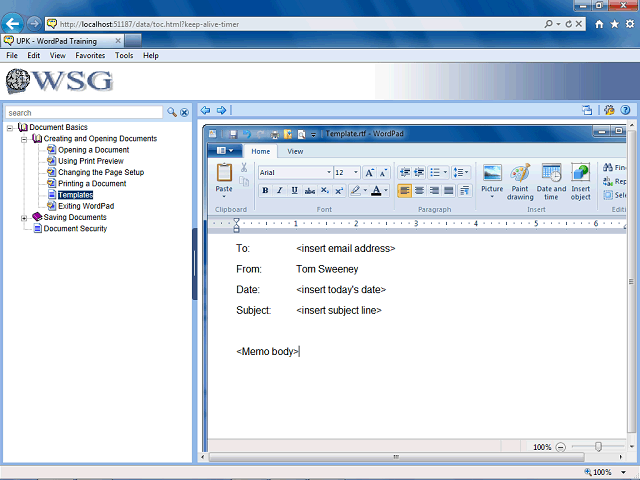The height and width of the screenshot is (480, 640).
Task: Open the Using Print Preview topic
Action: (x=91, y=161)
